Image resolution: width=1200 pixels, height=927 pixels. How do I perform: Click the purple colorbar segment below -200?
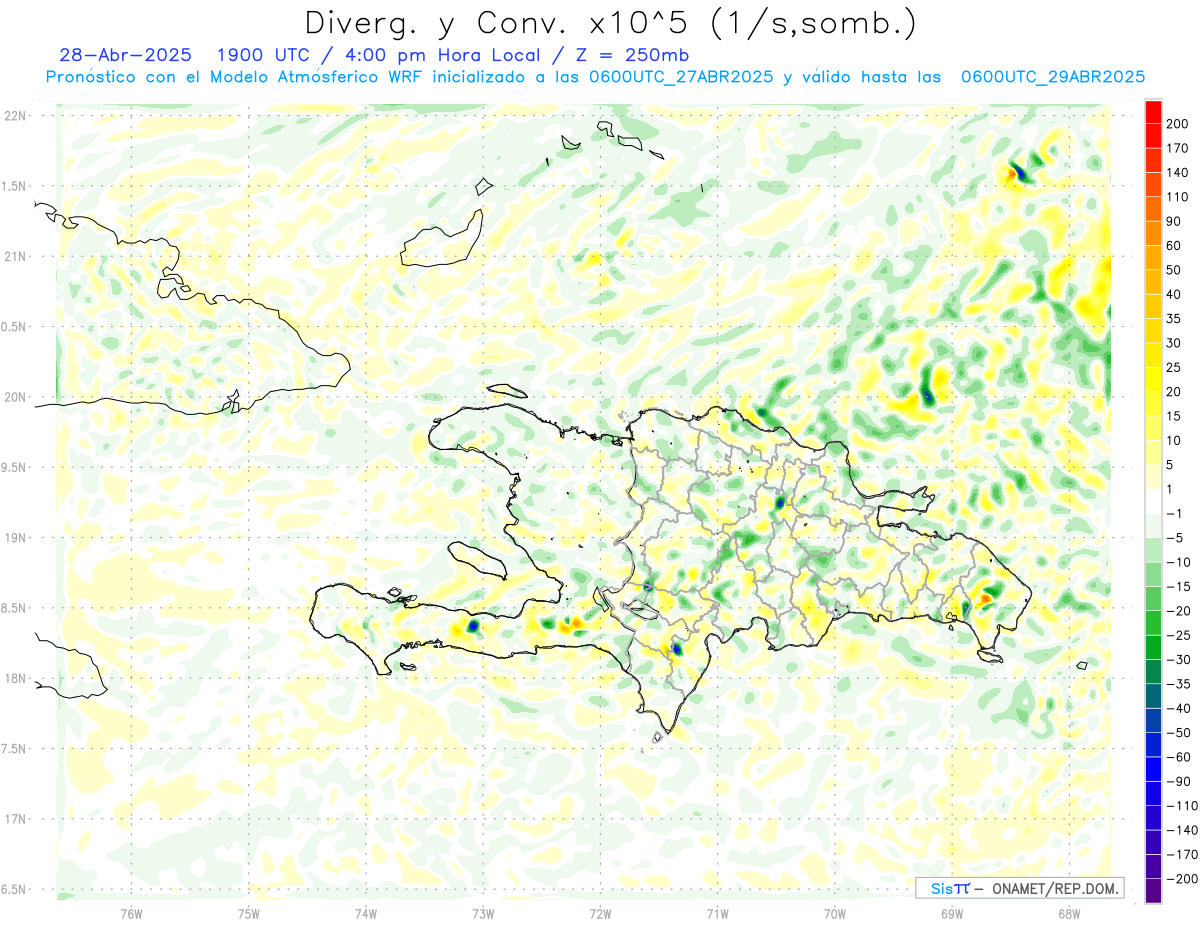pyautogui.click(x=1153, y=891)
